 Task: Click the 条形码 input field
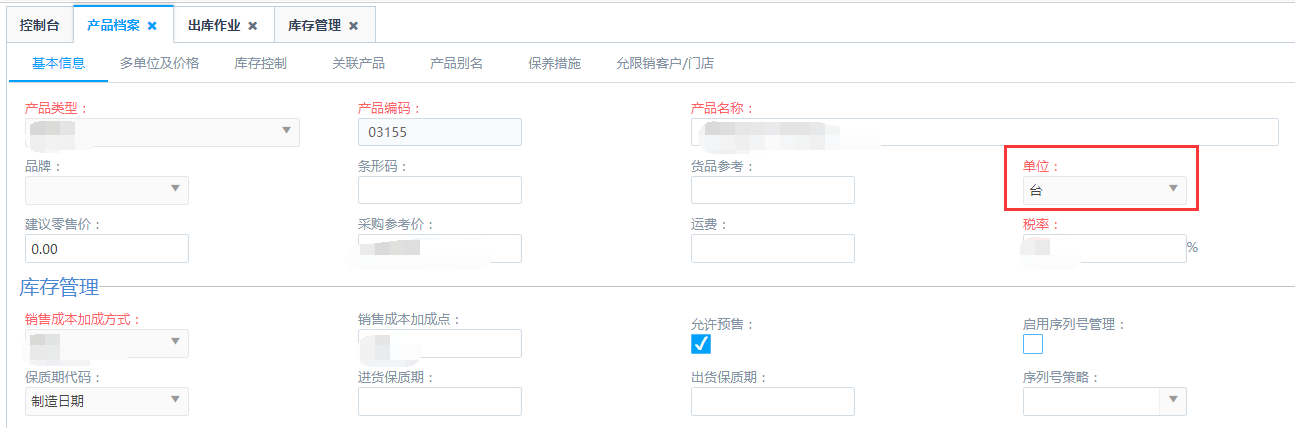coord(439,190)
